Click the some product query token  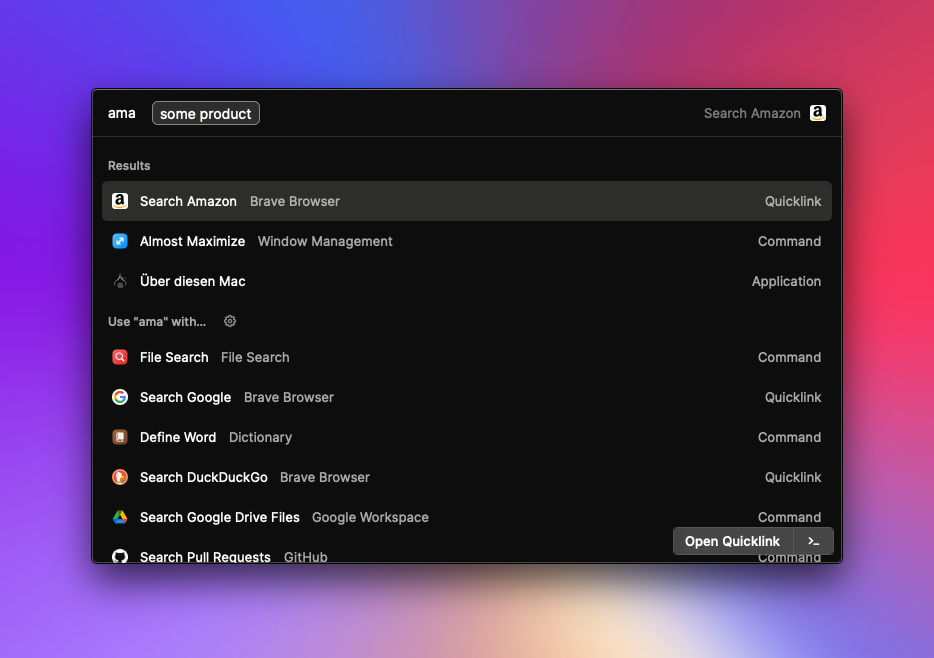205,113
